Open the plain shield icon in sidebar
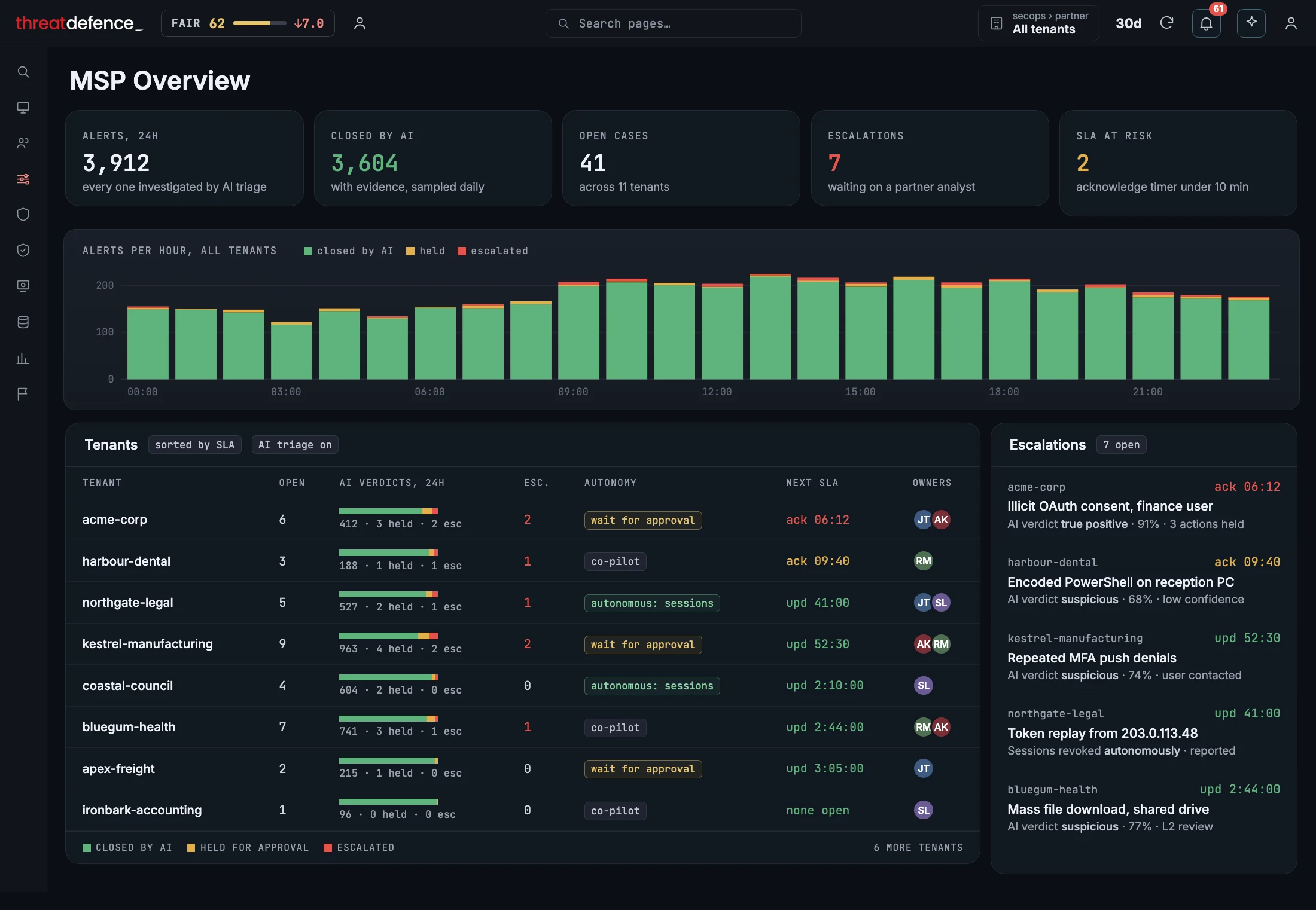The image size is (1316, 910). click(23, 215)
